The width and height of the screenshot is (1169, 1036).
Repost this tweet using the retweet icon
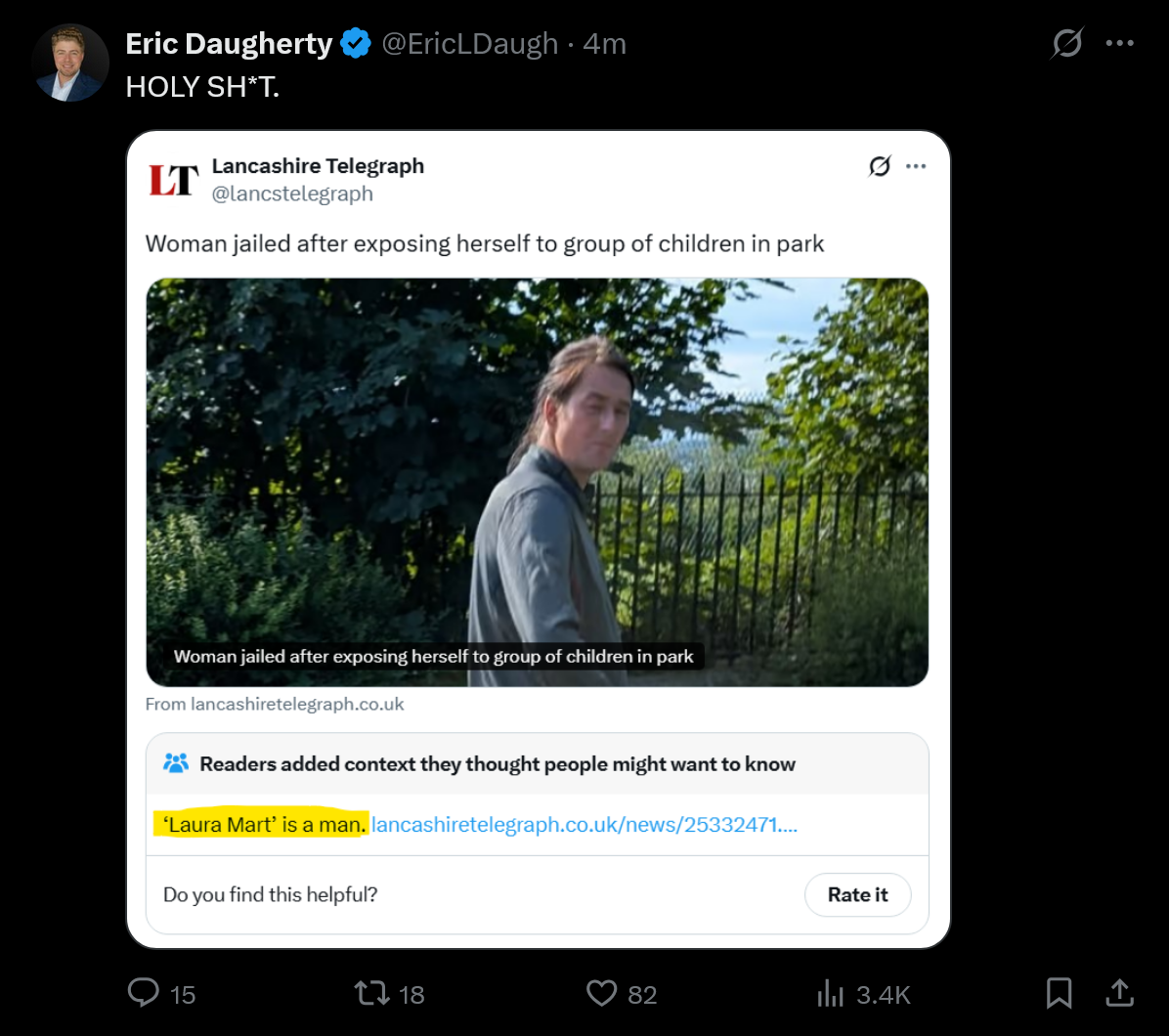[370, 994]
